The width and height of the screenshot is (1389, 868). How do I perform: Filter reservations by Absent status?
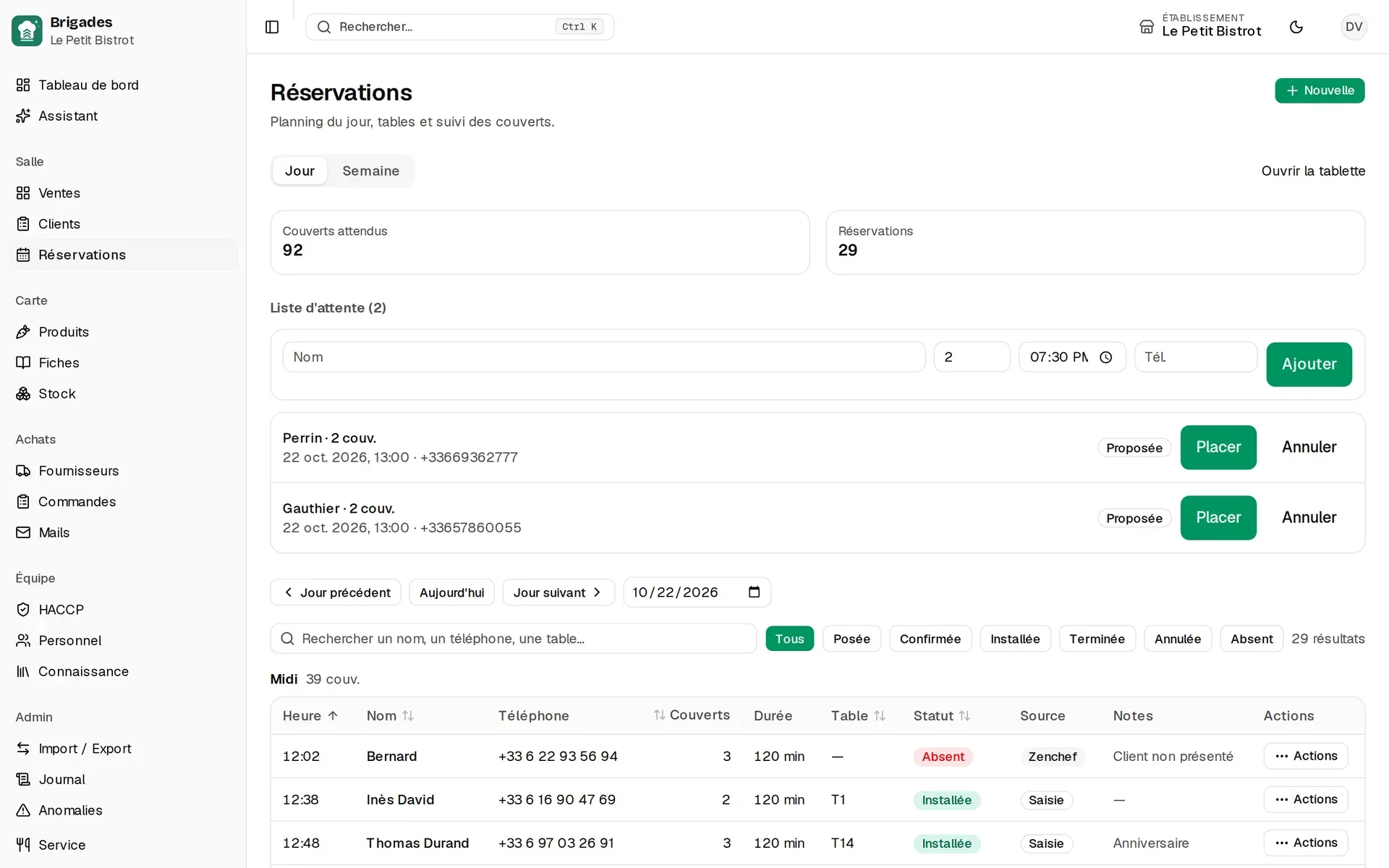pyautogui.click(x=1251, y=639)
